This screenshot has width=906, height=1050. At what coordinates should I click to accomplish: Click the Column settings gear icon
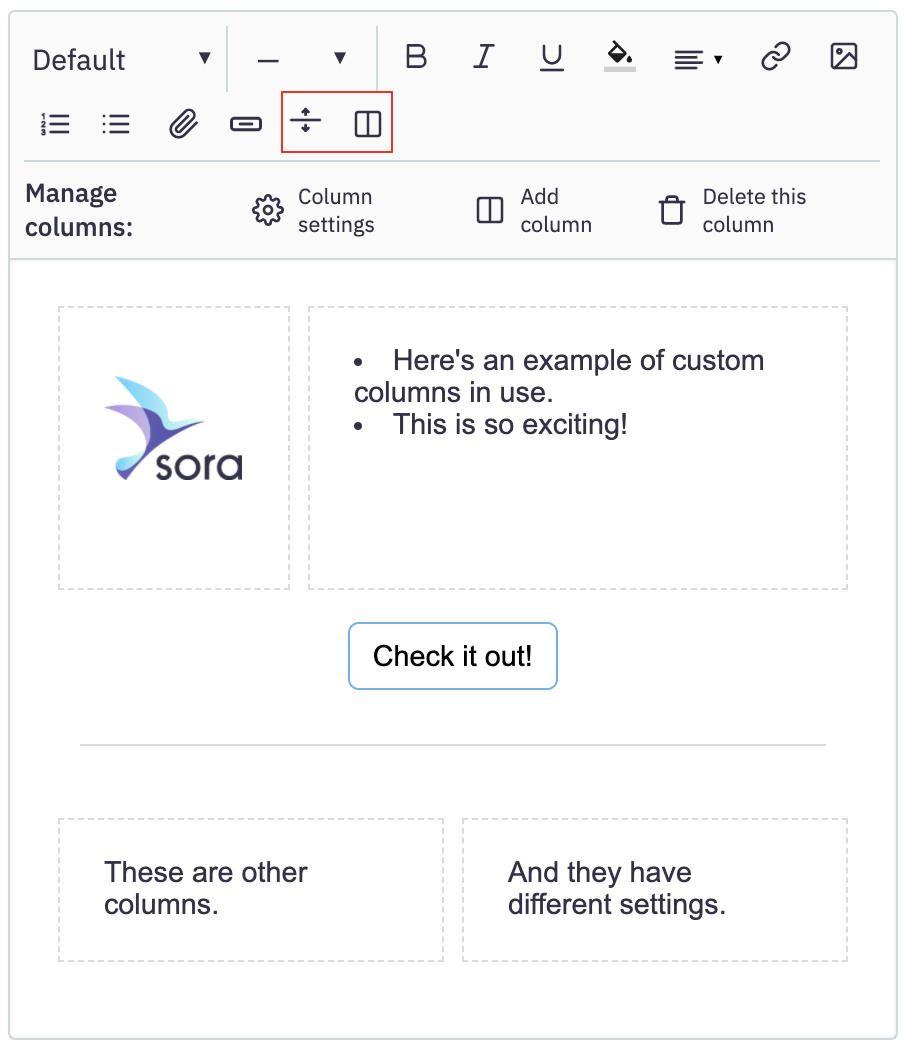268,210
